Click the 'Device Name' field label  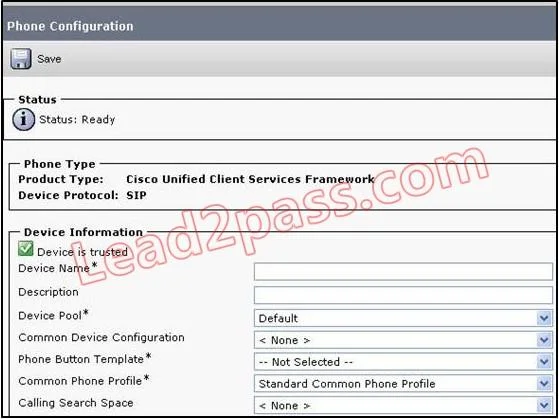click(x=57, y=268)
